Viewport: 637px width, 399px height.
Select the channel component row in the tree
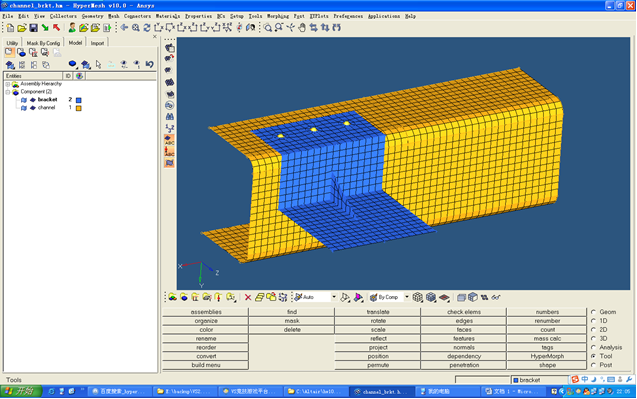[46, 108]
